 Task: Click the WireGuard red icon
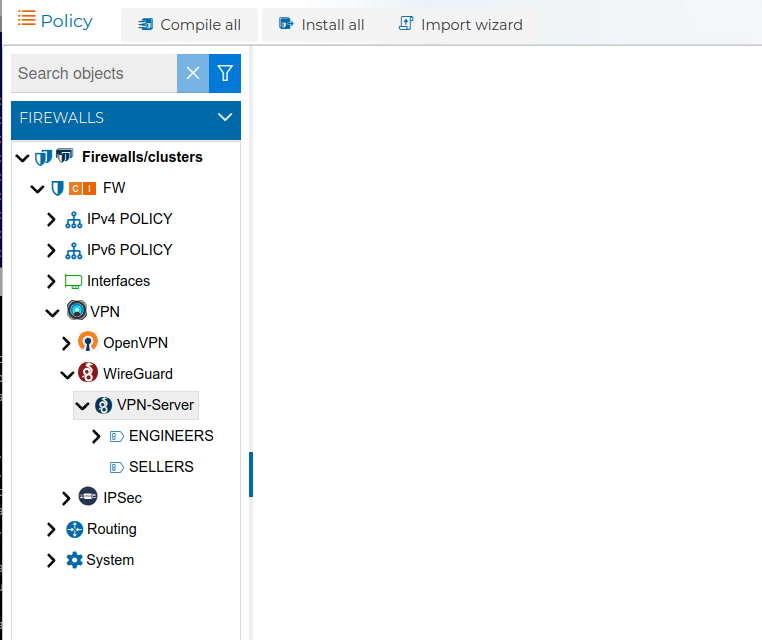88,374
